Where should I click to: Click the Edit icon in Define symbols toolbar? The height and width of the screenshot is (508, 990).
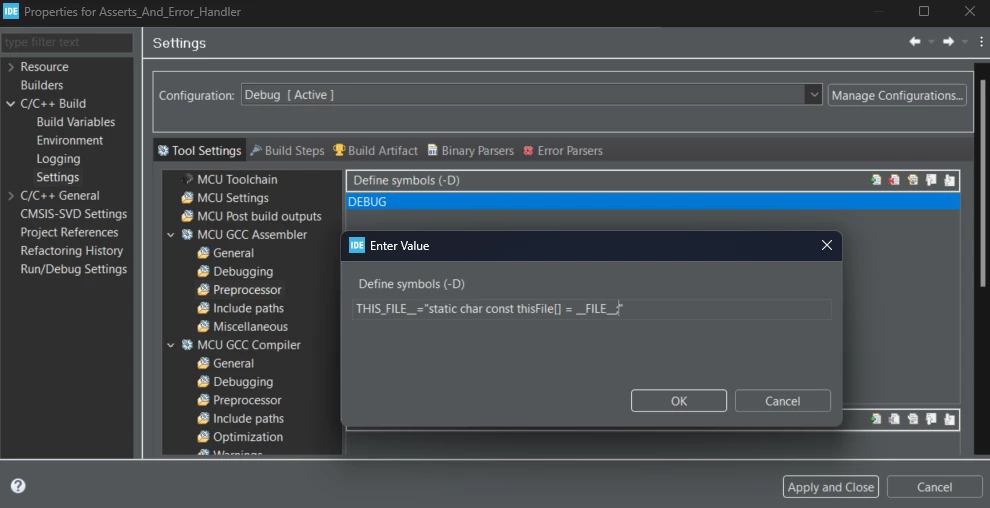tap(912, 180)
